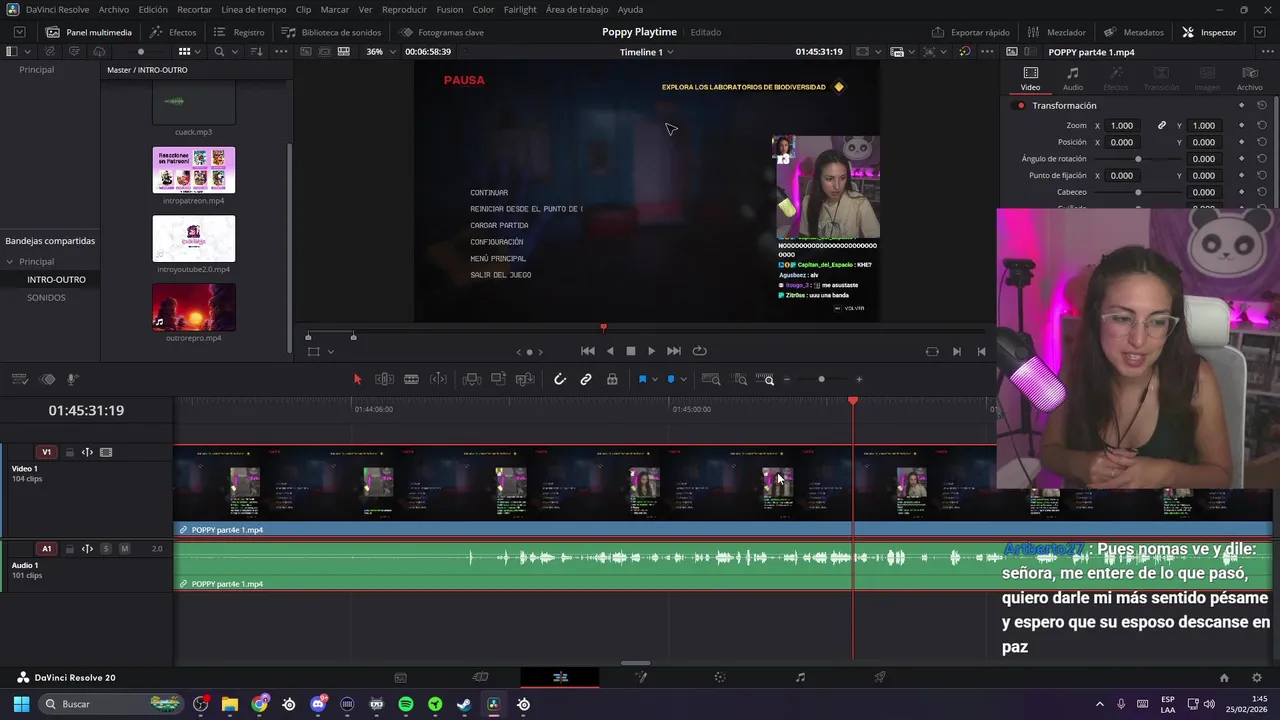1280x720 pixels.
Task: Select the SONIDOS bin
Action: 46,297
